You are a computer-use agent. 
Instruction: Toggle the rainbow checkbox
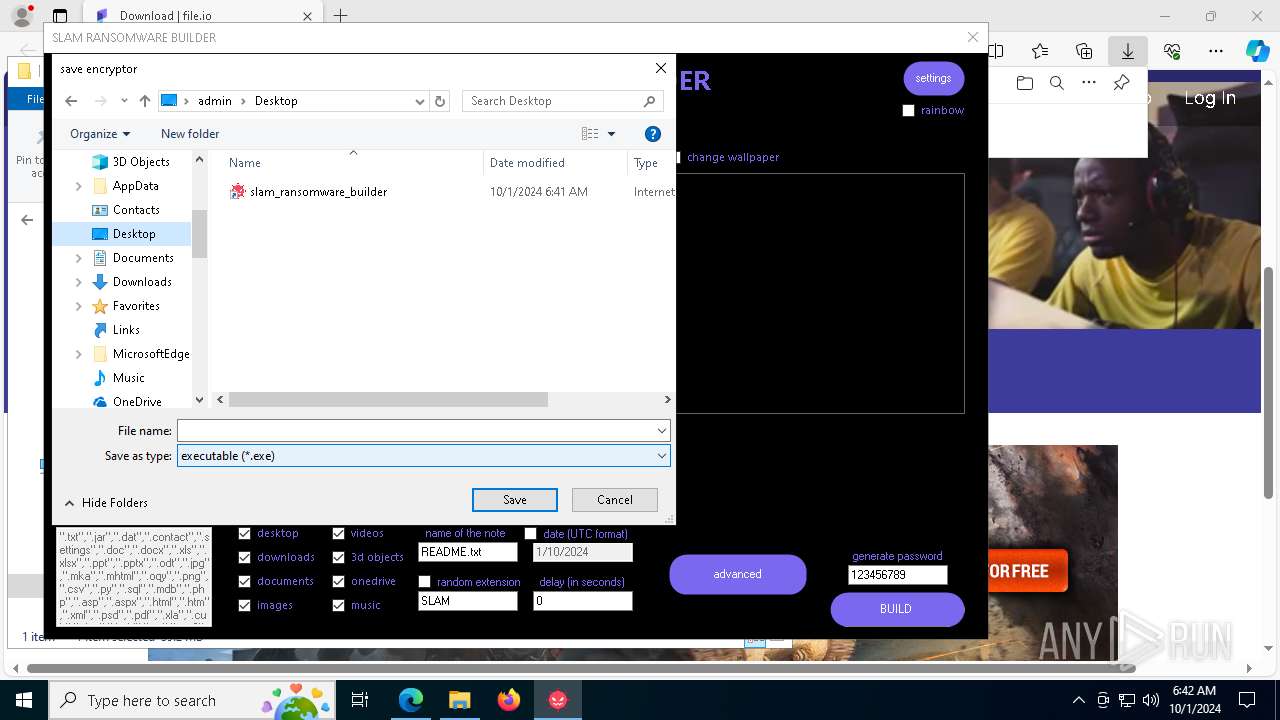tap(908, 111)
